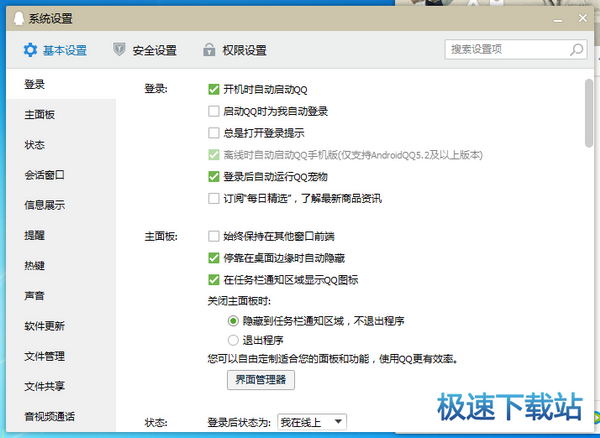Screen dimensions: 600x438
Task: Select 登录 in the sidebar
Action: 61,84
